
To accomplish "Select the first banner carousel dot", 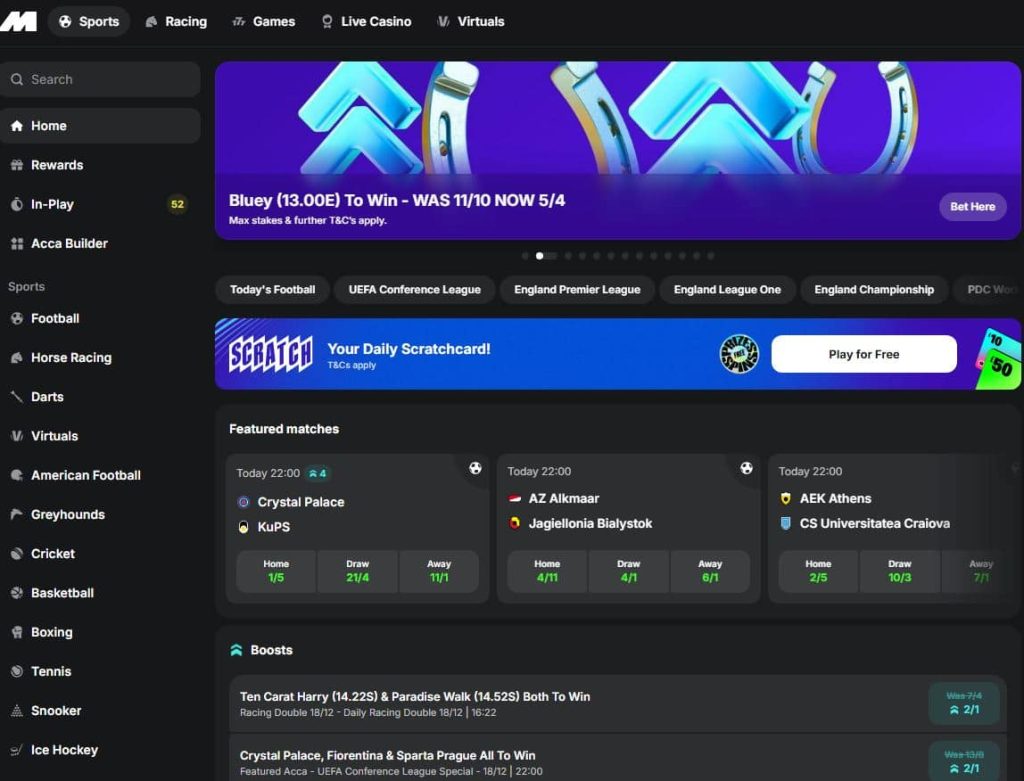I will (x=525, y=256).
